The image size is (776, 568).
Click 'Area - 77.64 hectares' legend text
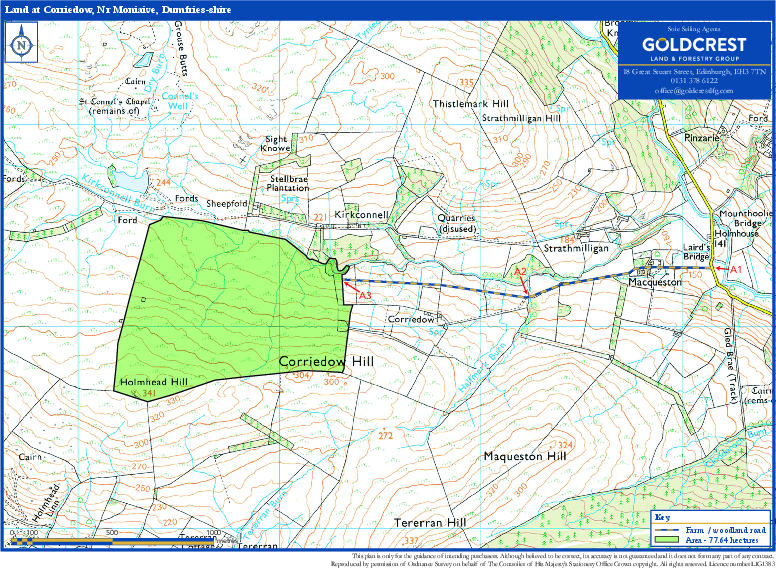(722, 540)
